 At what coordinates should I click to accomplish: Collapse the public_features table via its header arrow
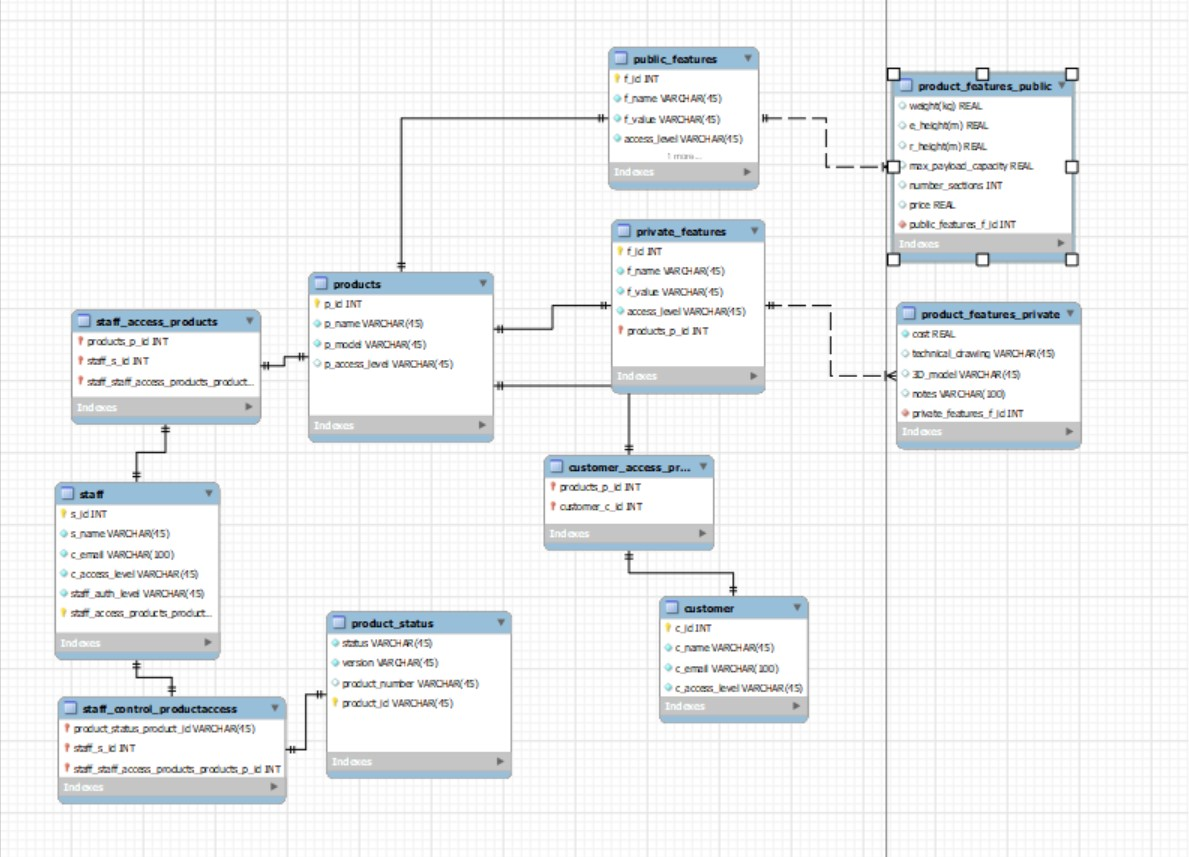point(749,59)
